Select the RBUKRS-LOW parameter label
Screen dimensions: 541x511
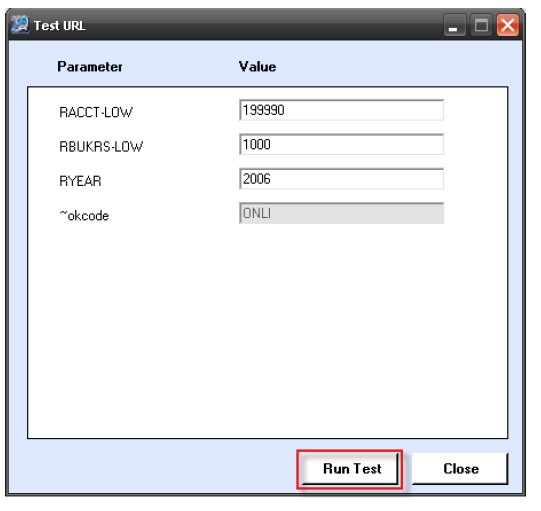[x=101, y=147]
